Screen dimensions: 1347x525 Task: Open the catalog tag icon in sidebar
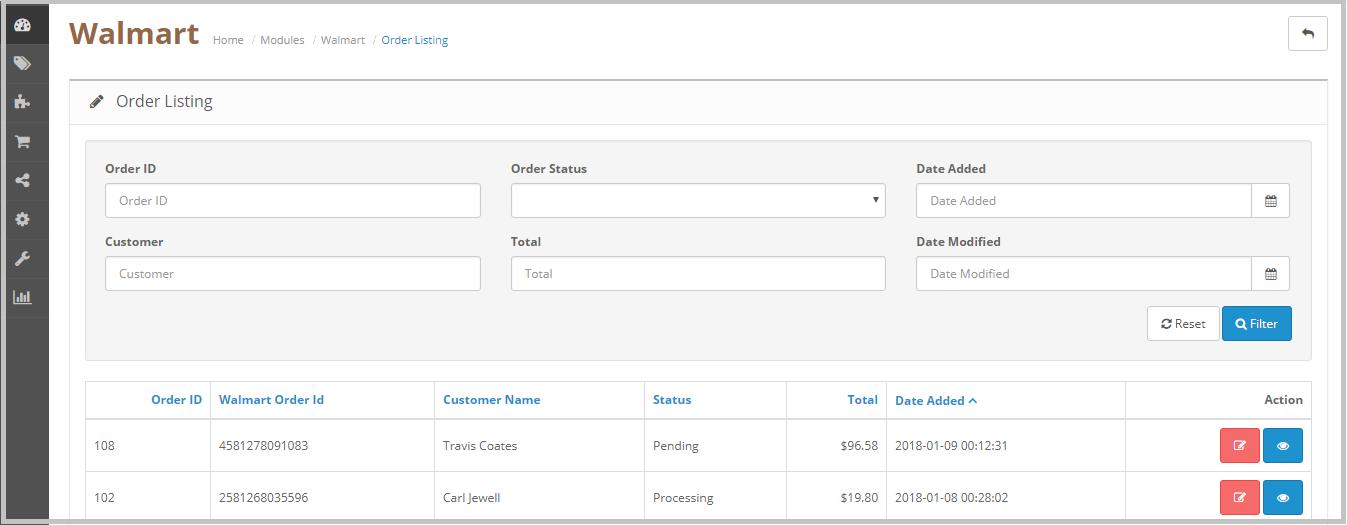[x=22, y=63]
